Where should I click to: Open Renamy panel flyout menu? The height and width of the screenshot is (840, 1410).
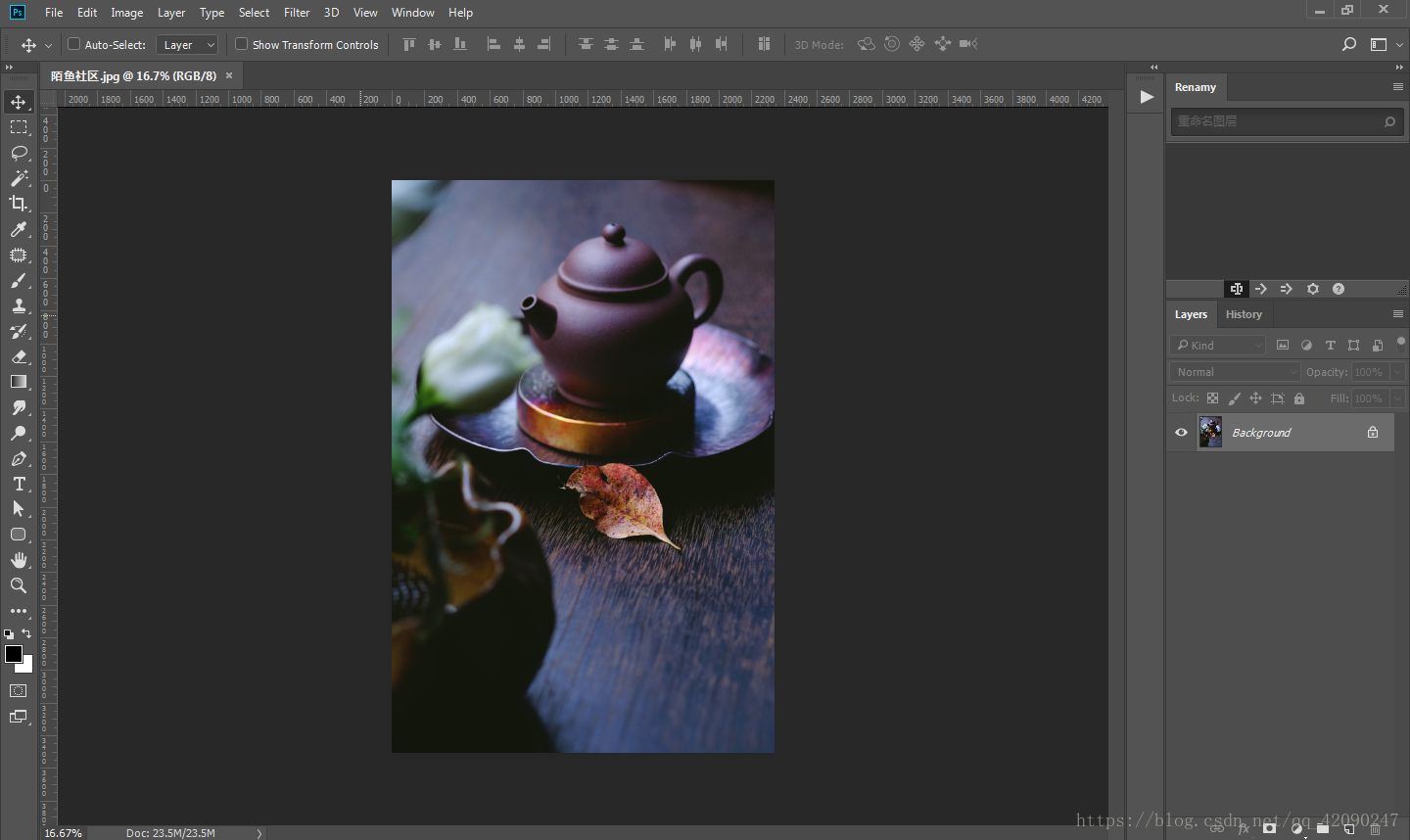[1398, 86]
